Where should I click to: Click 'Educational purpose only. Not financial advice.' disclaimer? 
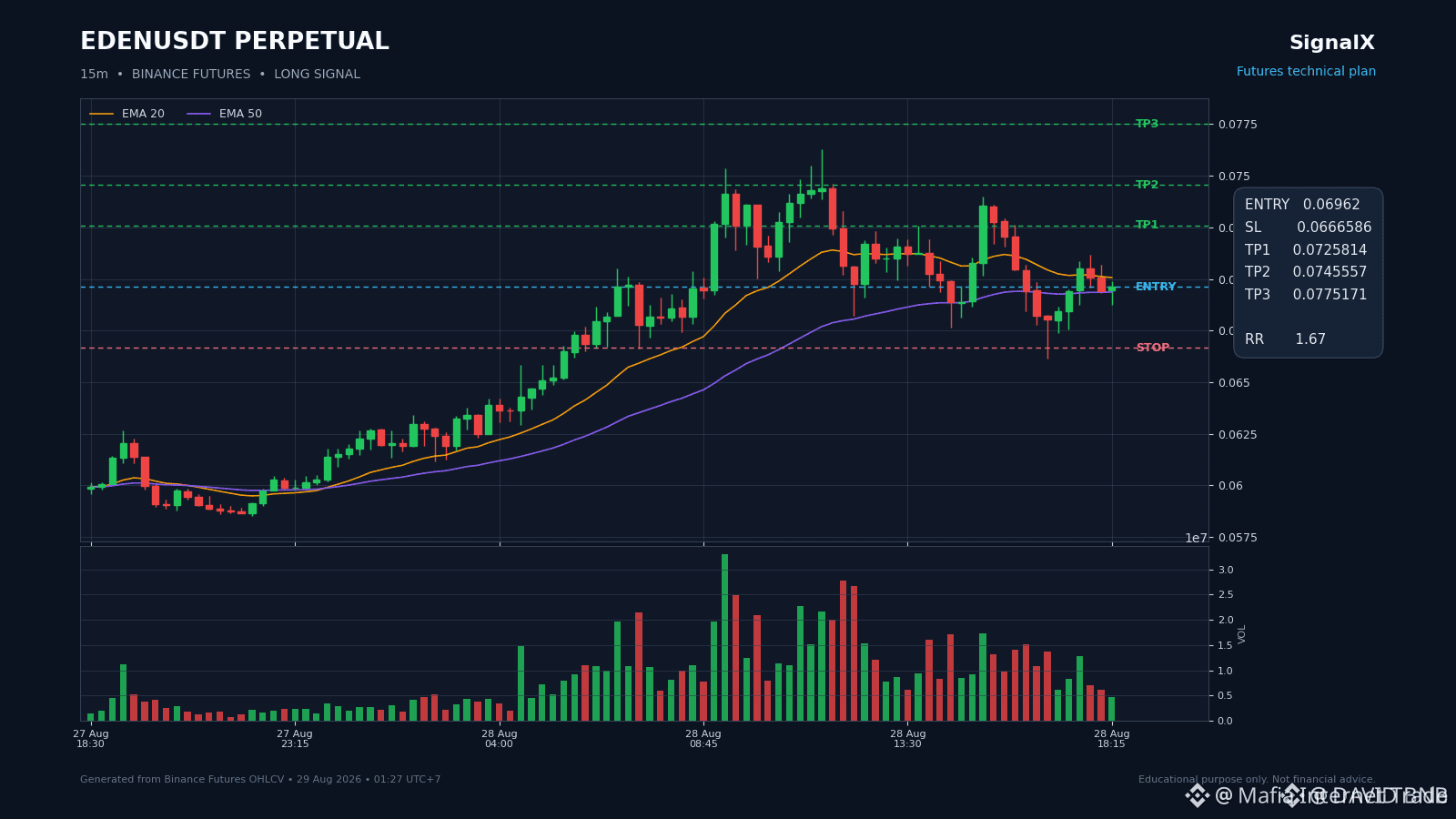pos(1257,780)
